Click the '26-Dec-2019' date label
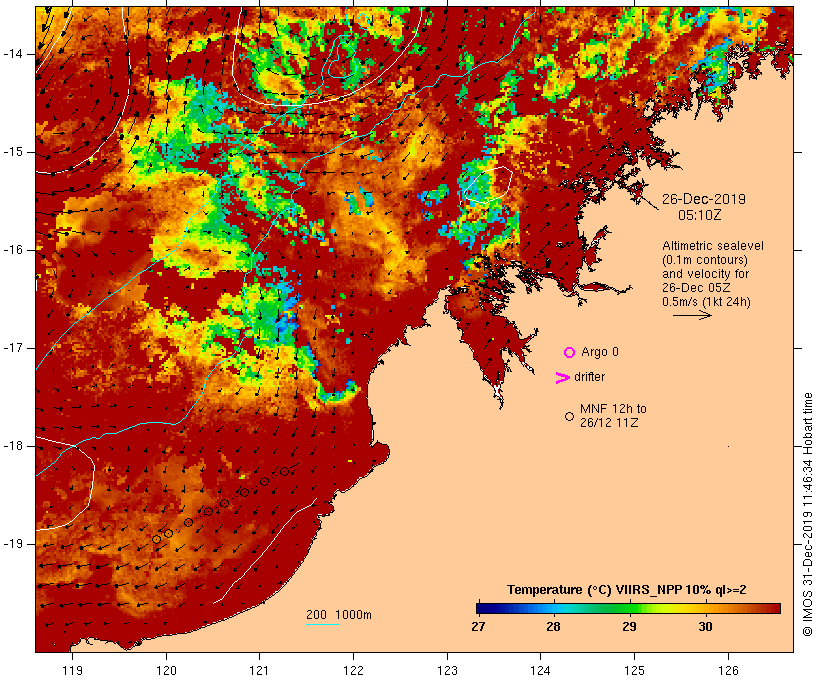The height and width of the screenshot is (680, 820). coord(704,199)
